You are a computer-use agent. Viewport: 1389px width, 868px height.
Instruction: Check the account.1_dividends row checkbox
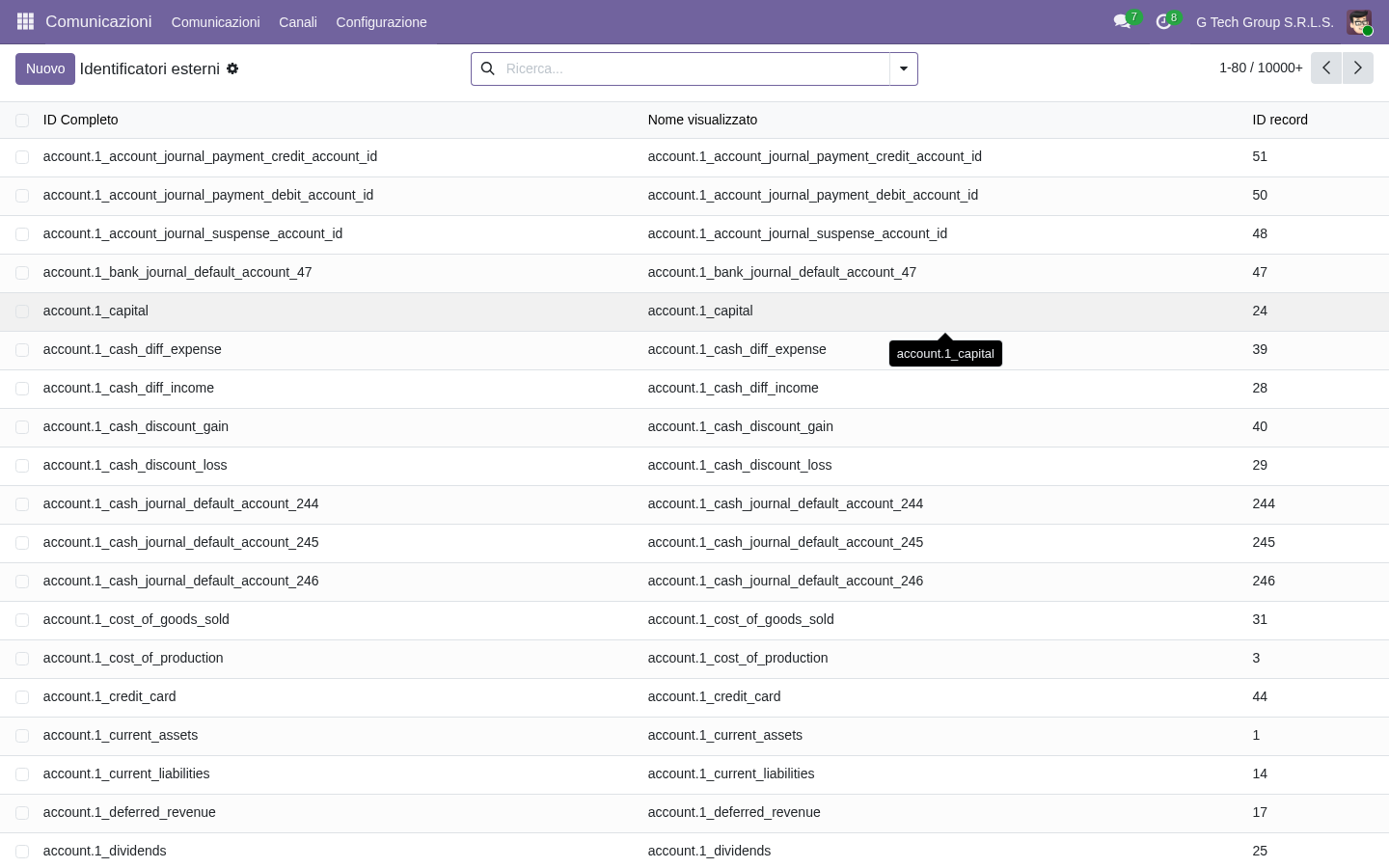[x=22, y=852]
